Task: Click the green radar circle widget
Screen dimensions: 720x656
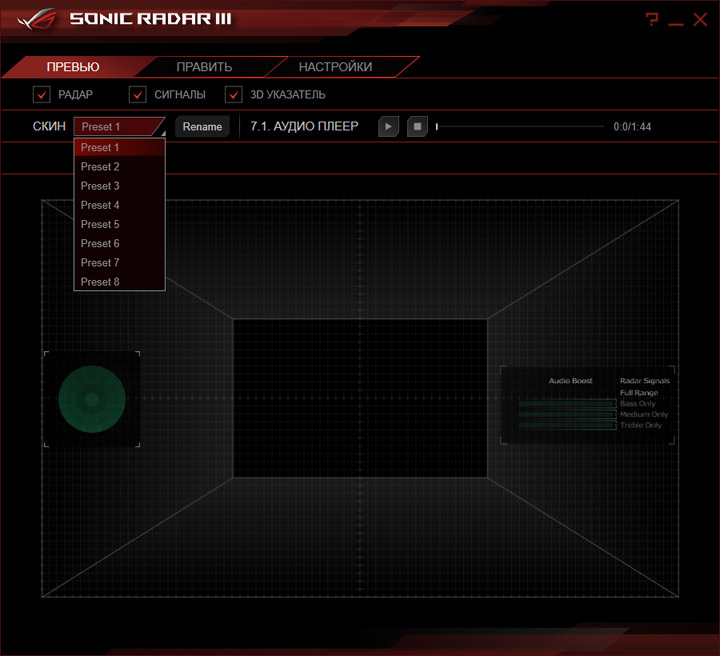Action: click(92, 399)
